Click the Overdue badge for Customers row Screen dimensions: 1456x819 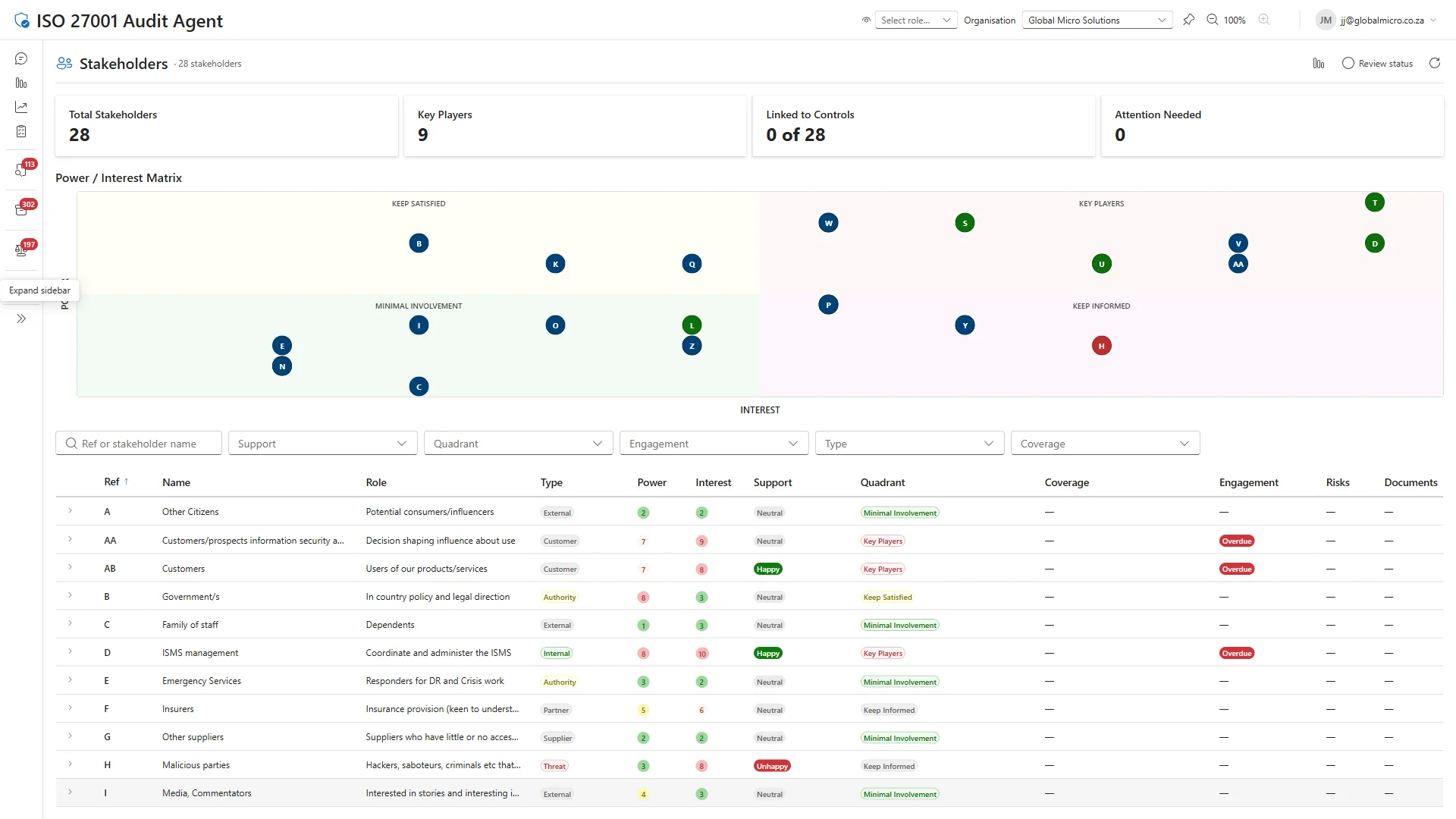pos(1236,570)
